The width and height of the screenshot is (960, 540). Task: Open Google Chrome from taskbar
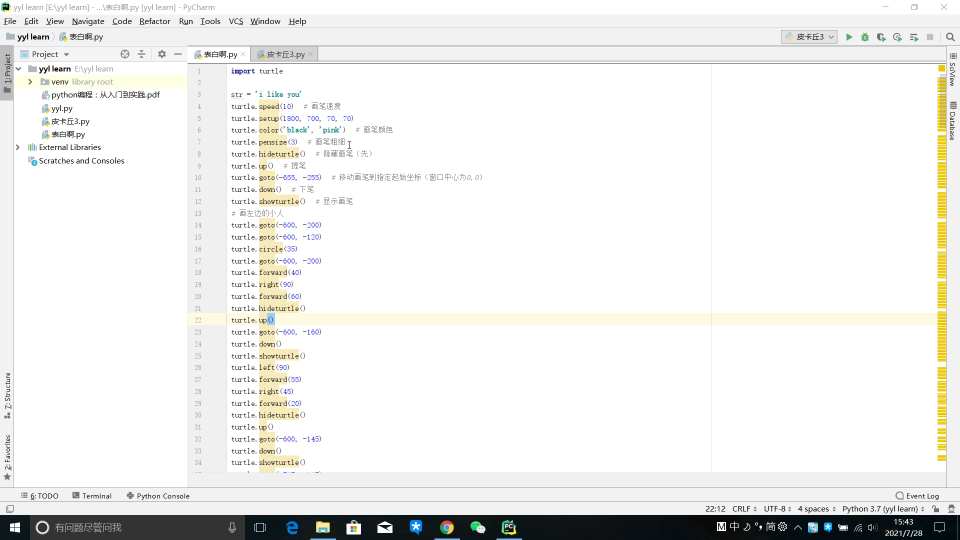[x=447, y=527]
